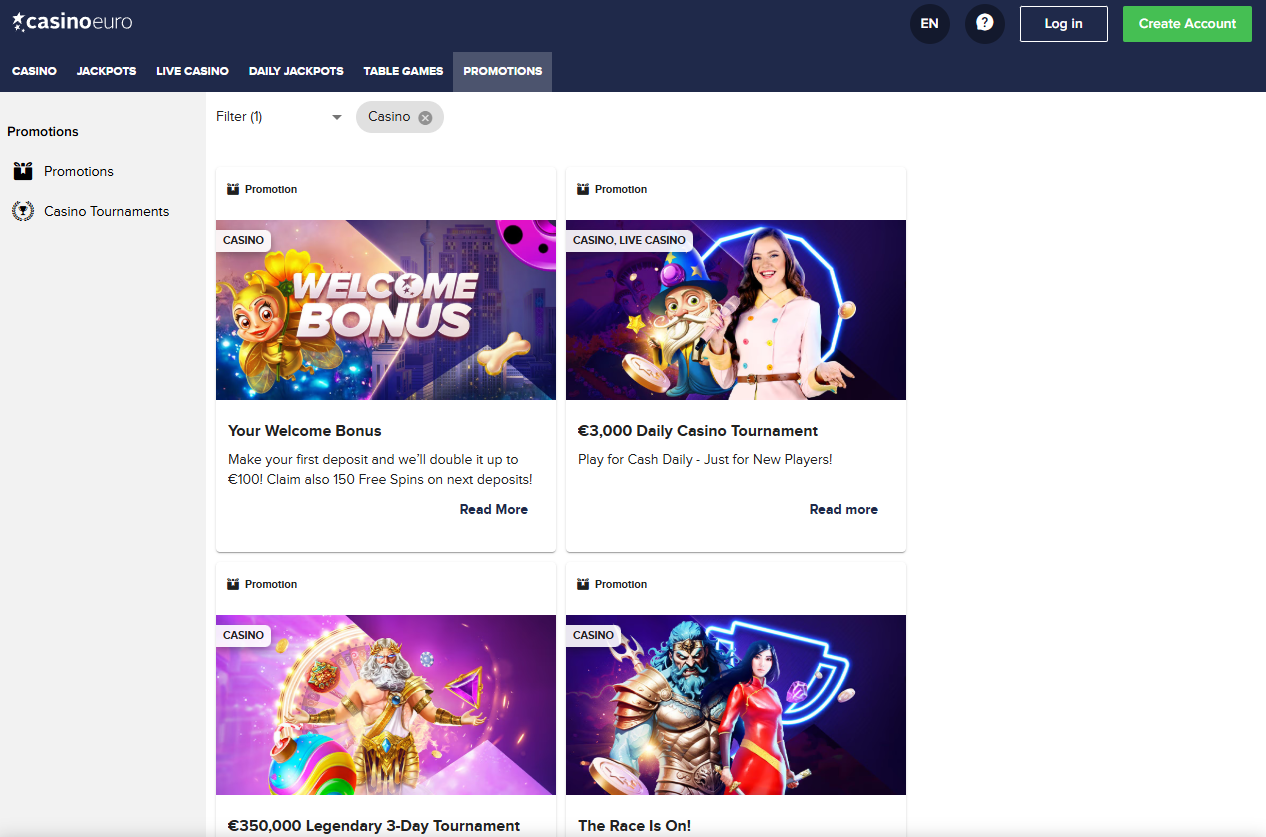Click The Race Is On! title
The height and width of the screenshot is (837, 1266).
click(x=635, y=826)
